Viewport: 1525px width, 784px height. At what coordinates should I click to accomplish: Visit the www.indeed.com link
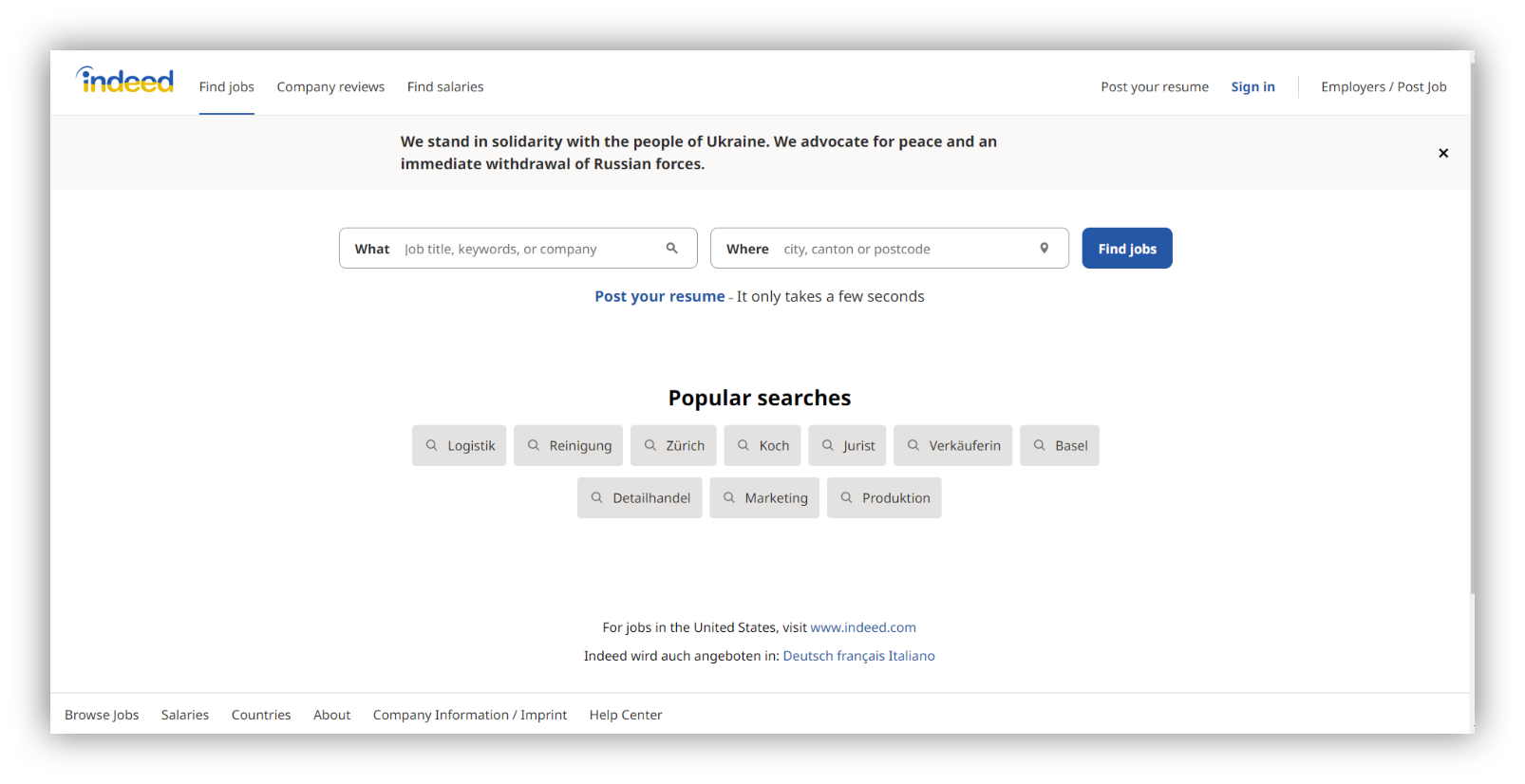click(x=863, y=627)
